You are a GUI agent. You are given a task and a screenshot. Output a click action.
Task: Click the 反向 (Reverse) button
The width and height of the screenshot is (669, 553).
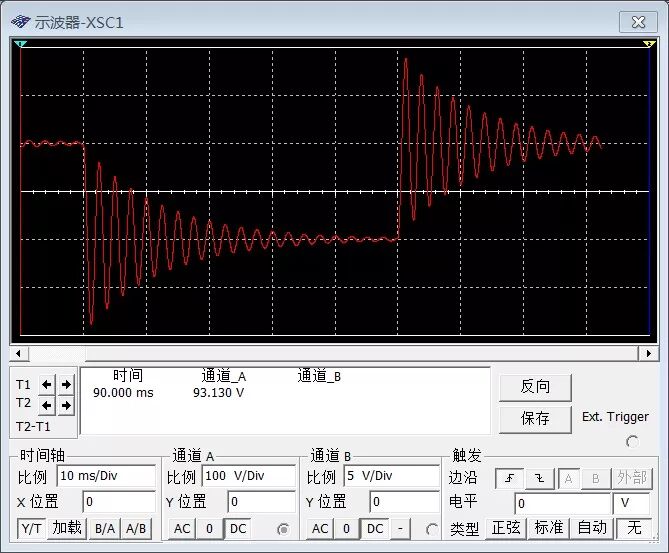pos(535,386)
